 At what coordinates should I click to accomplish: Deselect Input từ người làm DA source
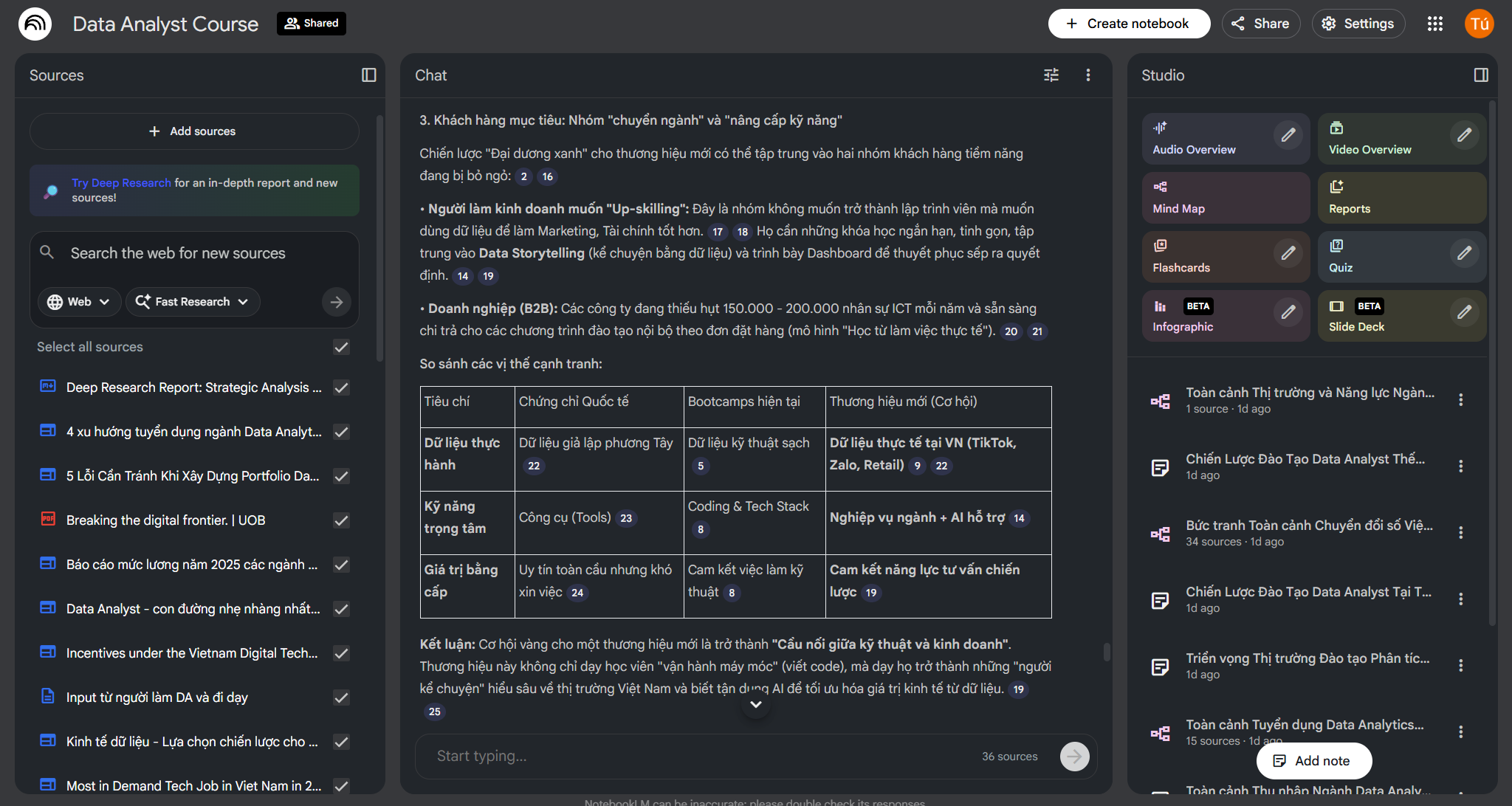click(x=341, y=697)
